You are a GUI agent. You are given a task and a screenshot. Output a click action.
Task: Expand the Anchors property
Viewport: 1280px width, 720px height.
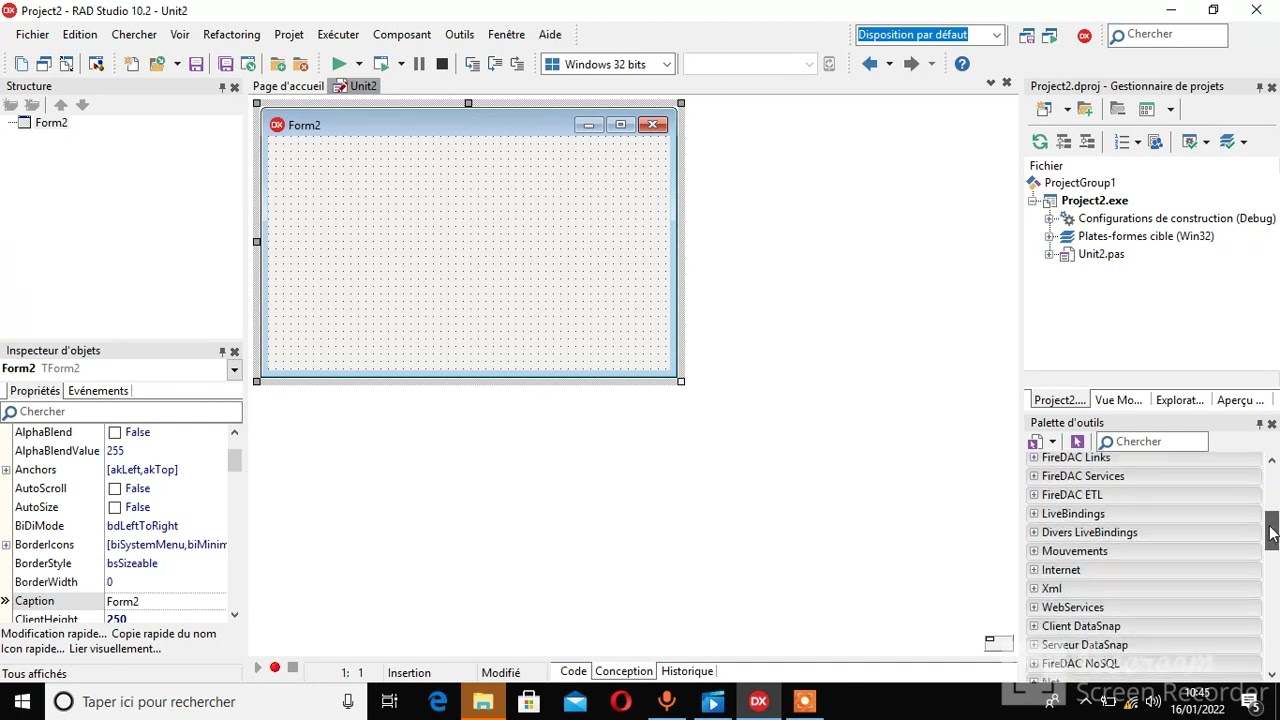point(6,470)
